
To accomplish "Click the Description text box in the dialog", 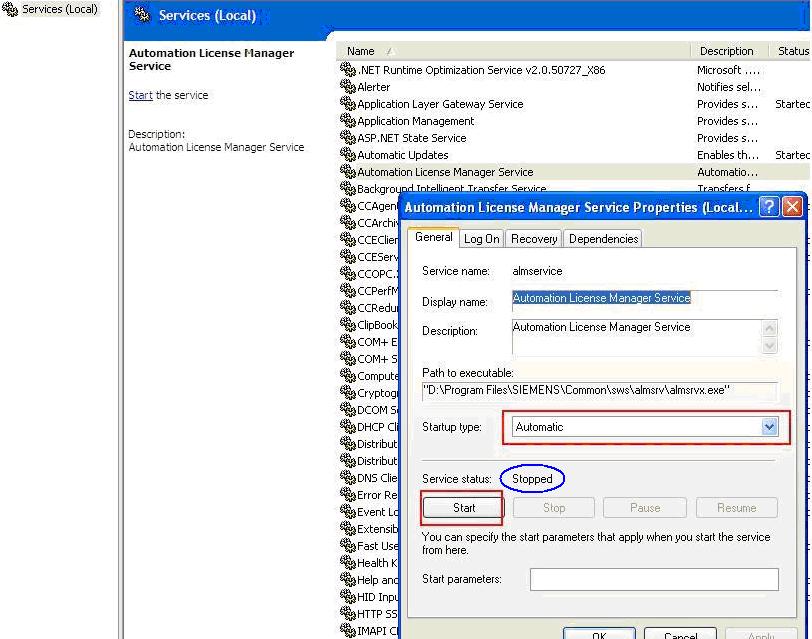I will [x=637, y=337].
